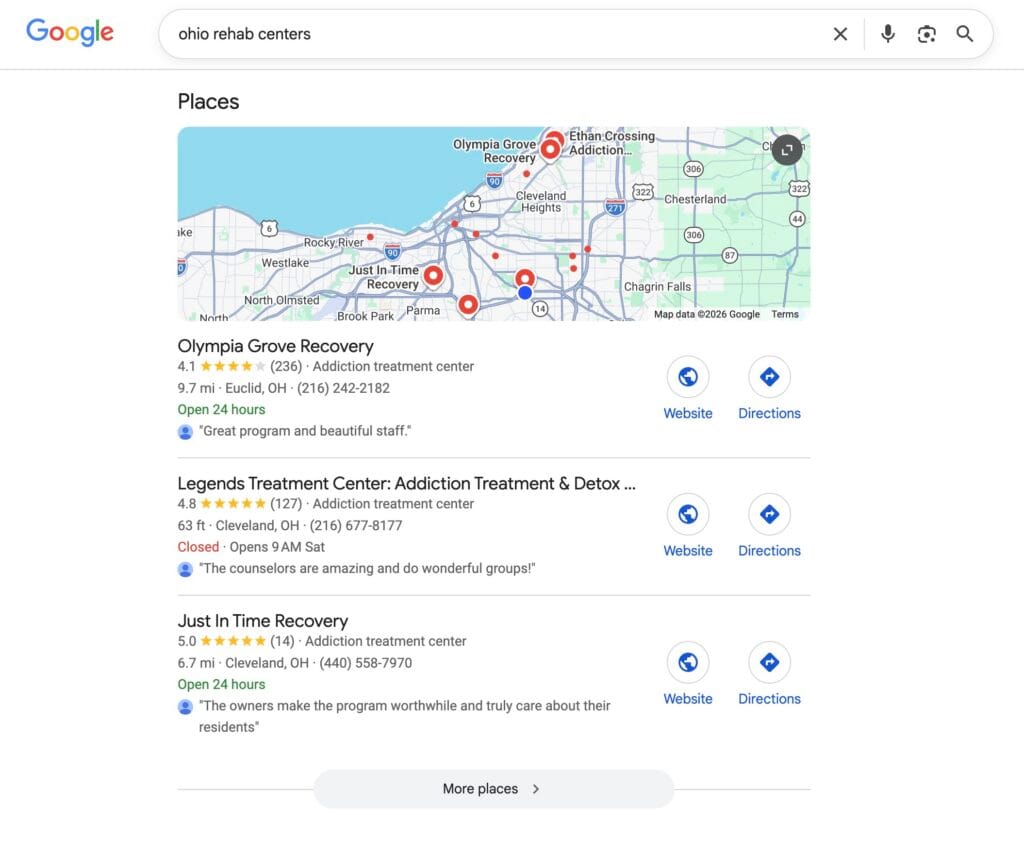Open the map Terms link
The width and height of the screenshot is (1024, 841).
pyautogui.click(x=785, y=314)
